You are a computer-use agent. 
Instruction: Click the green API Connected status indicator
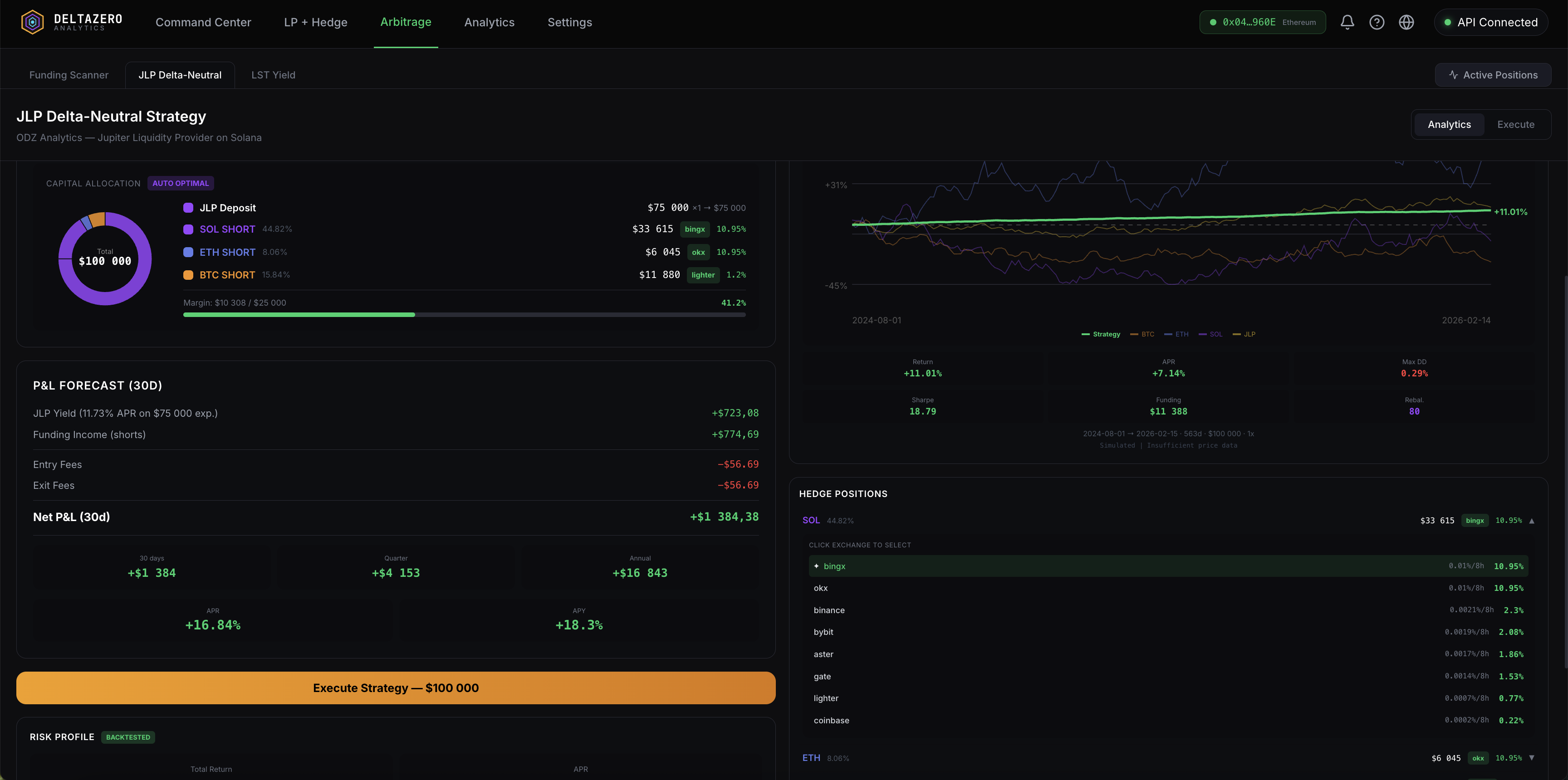click(1447, 23)
